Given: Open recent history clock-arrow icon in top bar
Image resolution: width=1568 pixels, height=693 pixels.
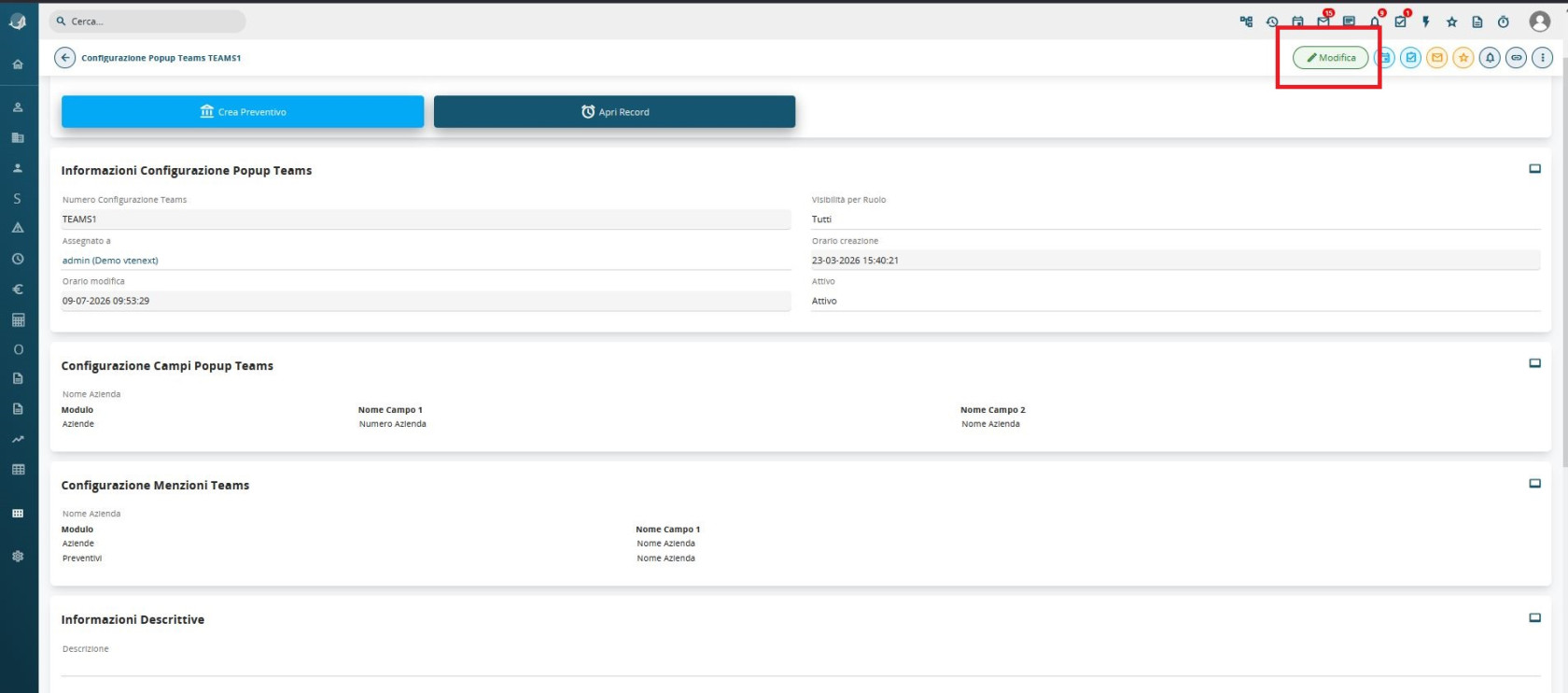Looking at the screenshot, I should click(1272, 21).
